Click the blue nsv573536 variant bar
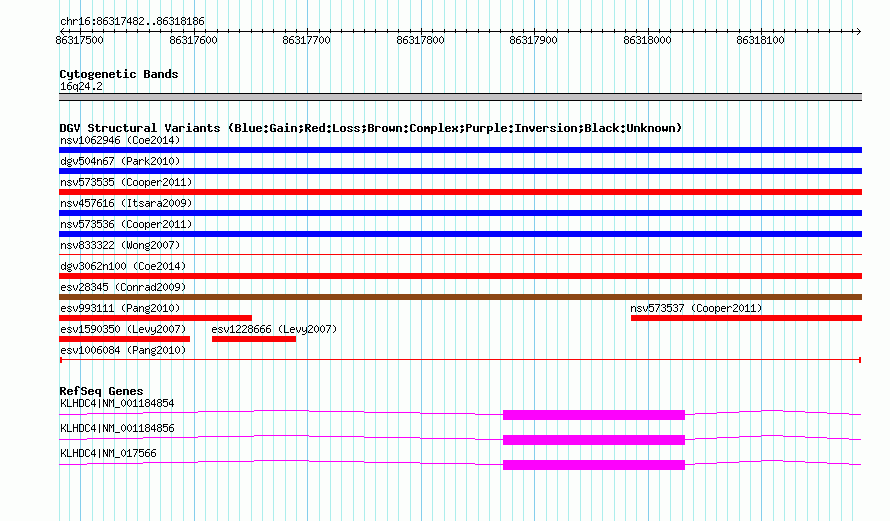This screenshot has height=521, width=890. (x=460, y=234)
